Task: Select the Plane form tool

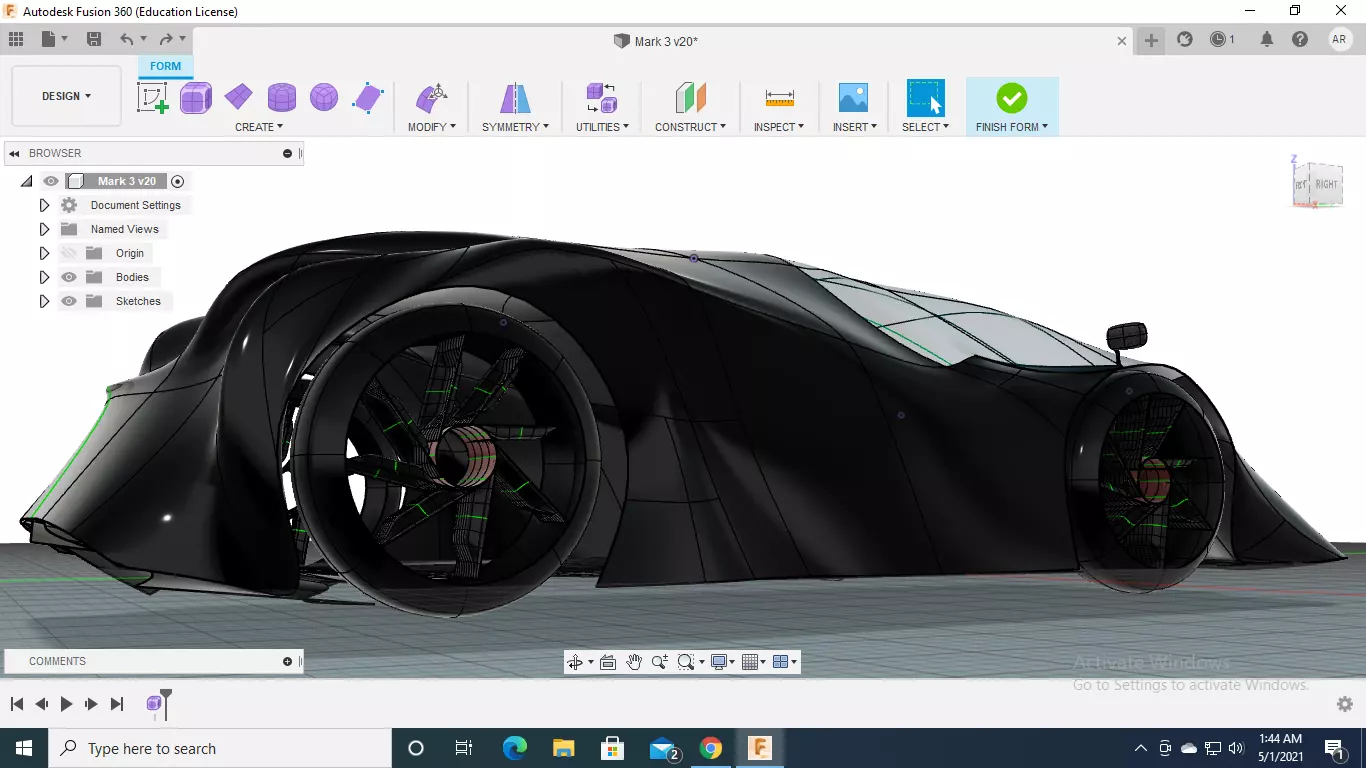Action: [x=239, y=98]
